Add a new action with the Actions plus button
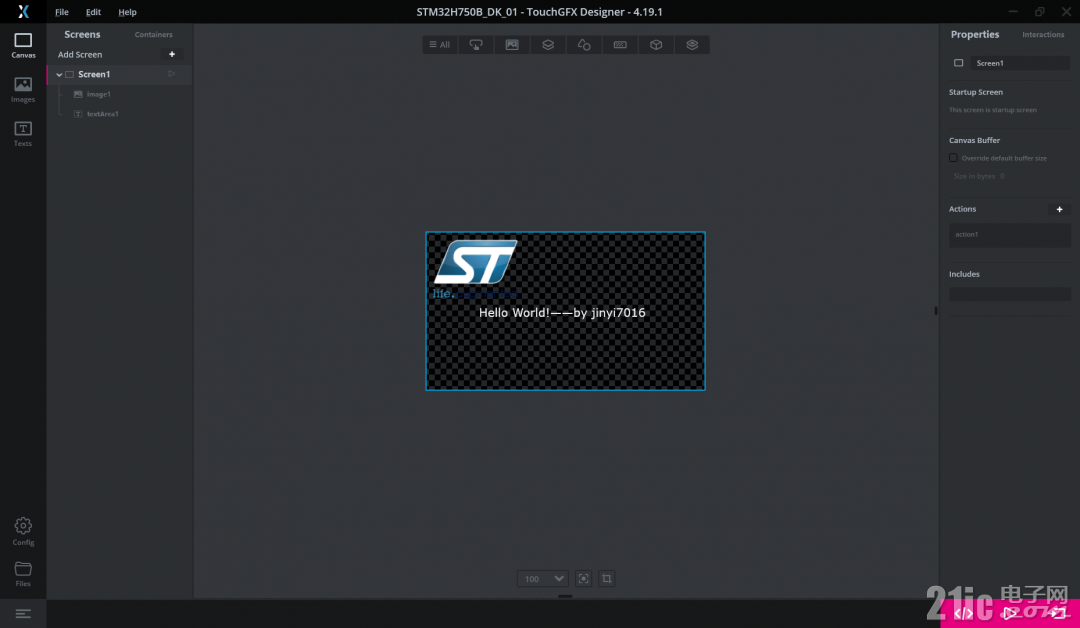 coord(1059,209)
